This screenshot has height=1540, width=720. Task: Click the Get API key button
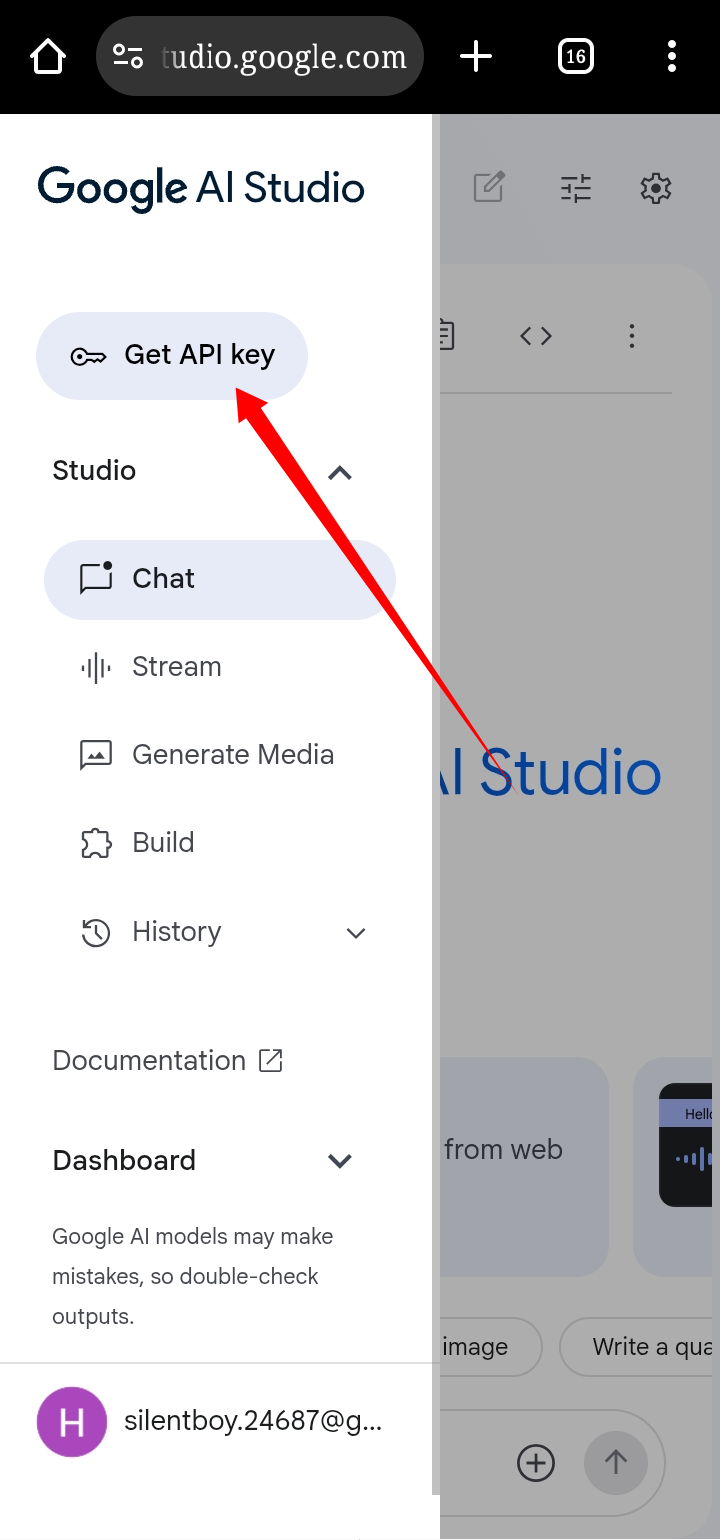172,356
